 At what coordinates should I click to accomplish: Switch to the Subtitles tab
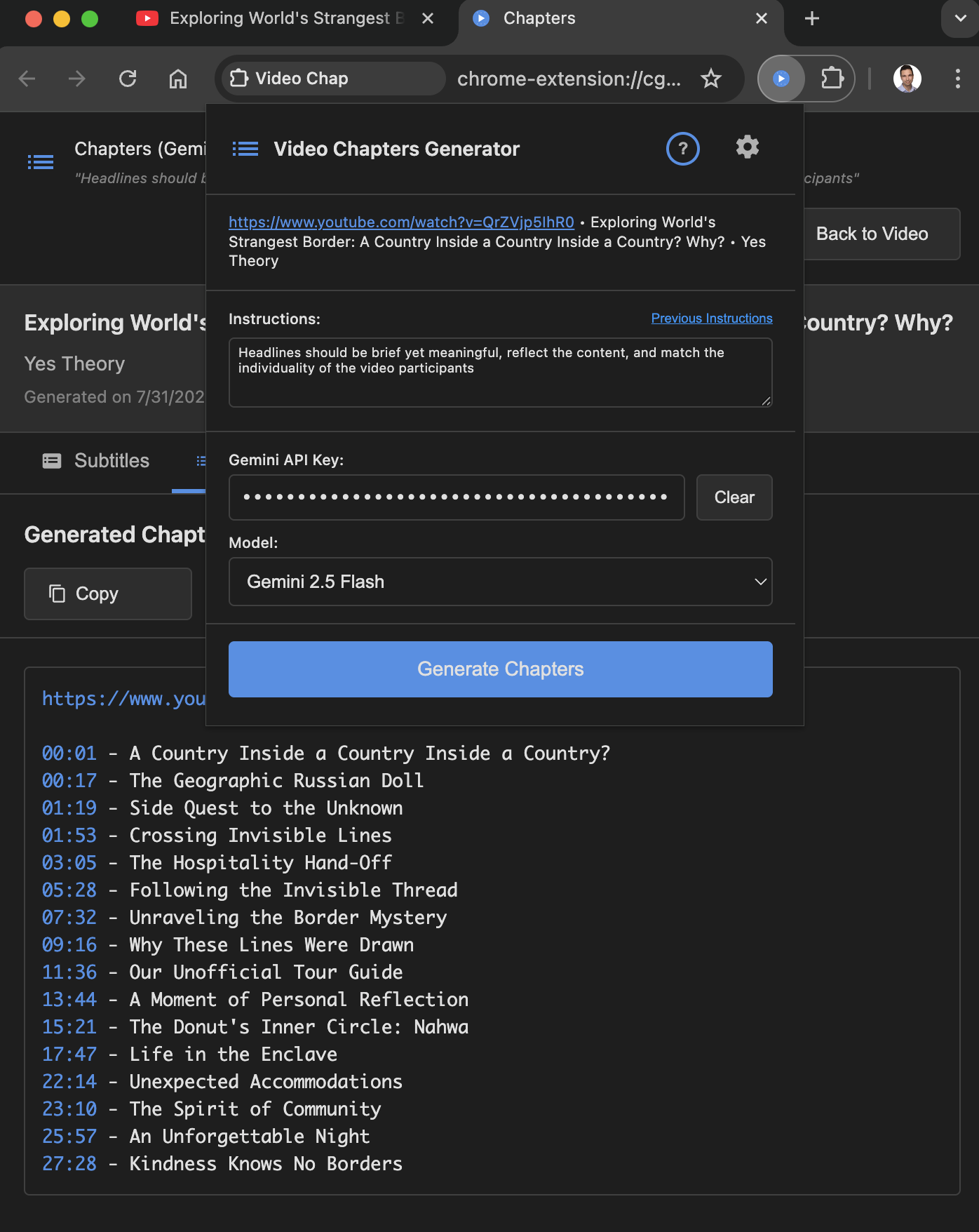coord(96,460)
